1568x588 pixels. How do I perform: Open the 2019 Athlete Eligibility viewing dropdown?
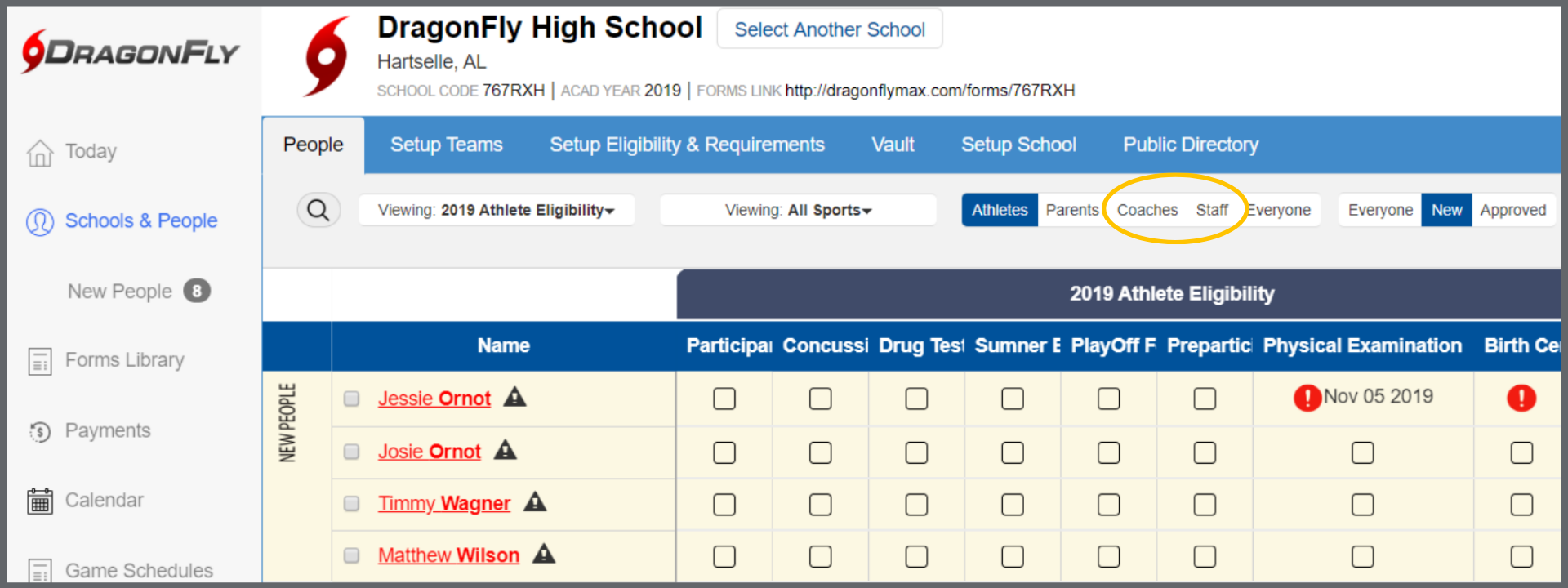tap(497, 211)
